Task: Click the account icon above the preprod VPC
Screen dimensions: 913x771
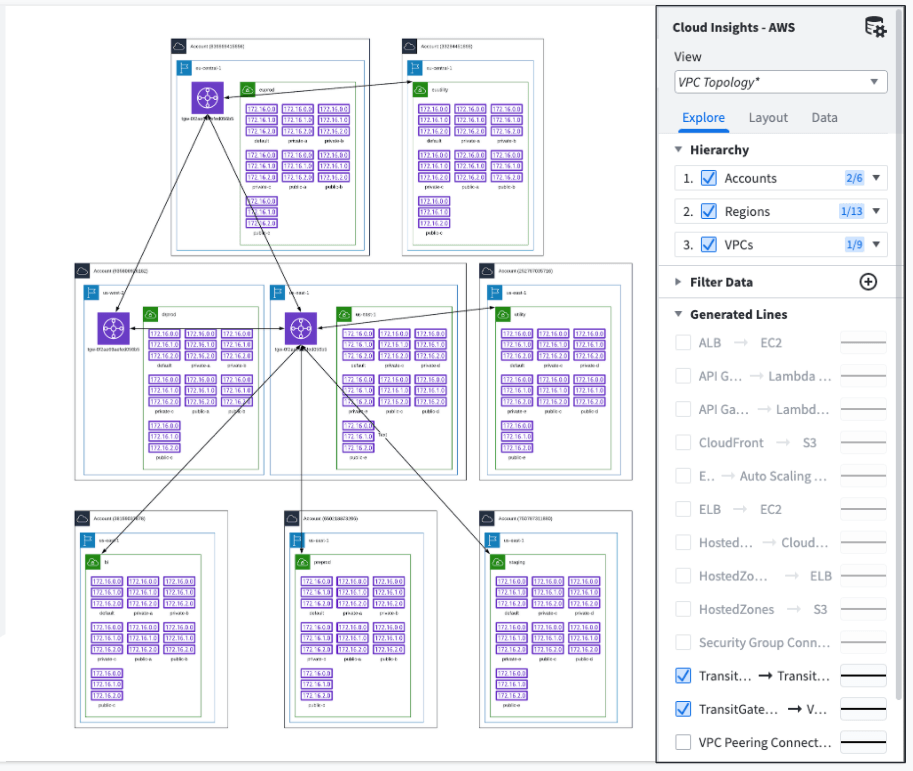Action: click(x=292, y=518)
